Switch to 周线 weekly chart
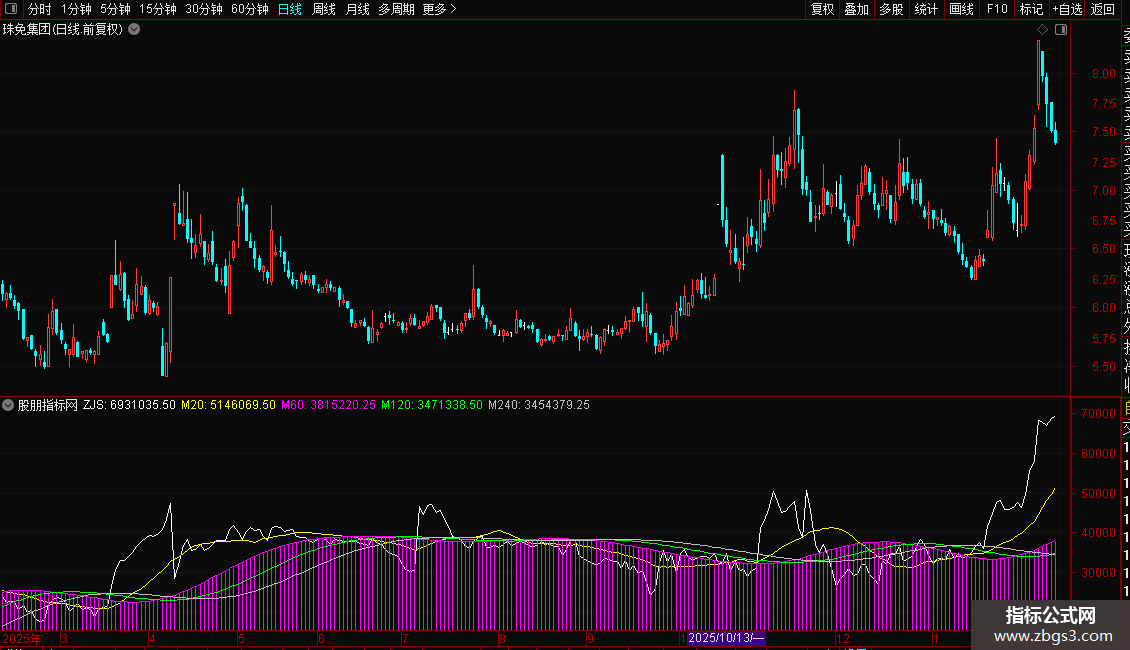 click(x=324, y=9)
